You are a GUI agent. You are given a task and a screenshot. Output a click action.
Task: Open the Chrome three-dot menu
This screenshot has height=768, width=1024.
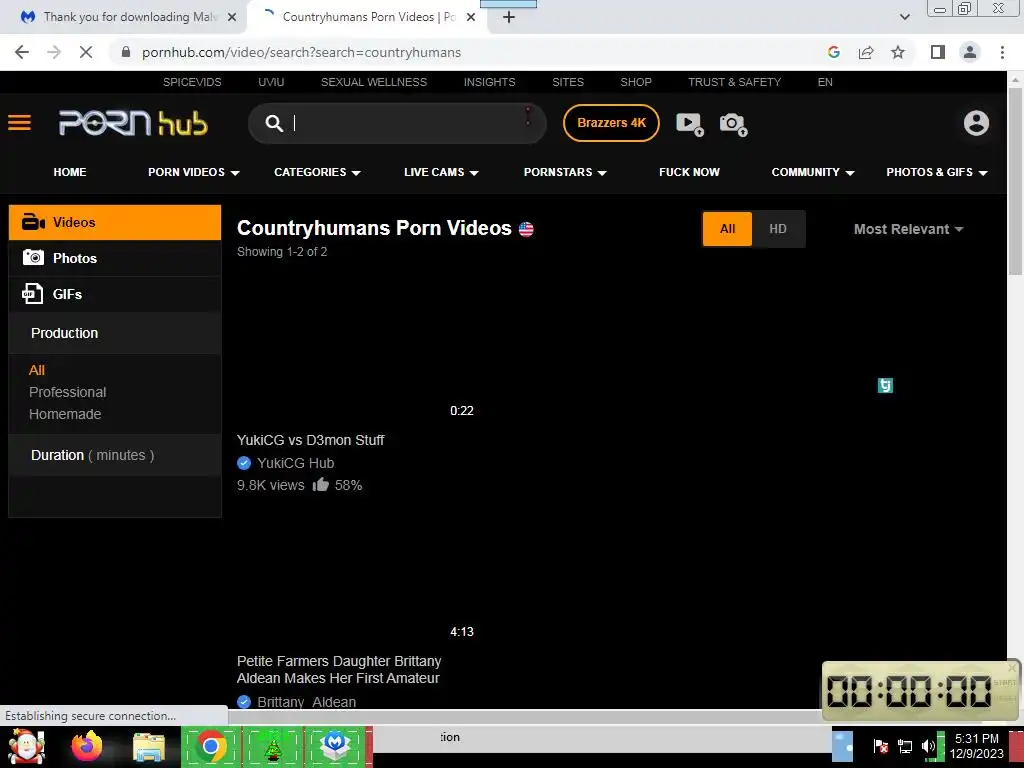pos(1002,52)
